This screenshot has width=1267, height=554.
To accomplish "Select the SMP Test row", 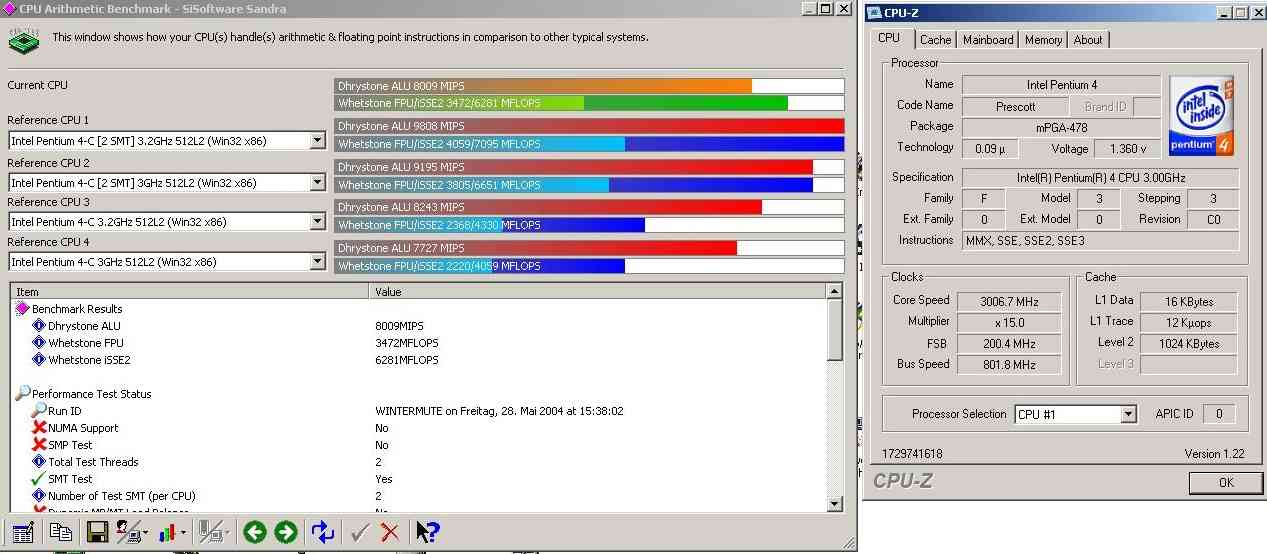I will pos(418,445).
